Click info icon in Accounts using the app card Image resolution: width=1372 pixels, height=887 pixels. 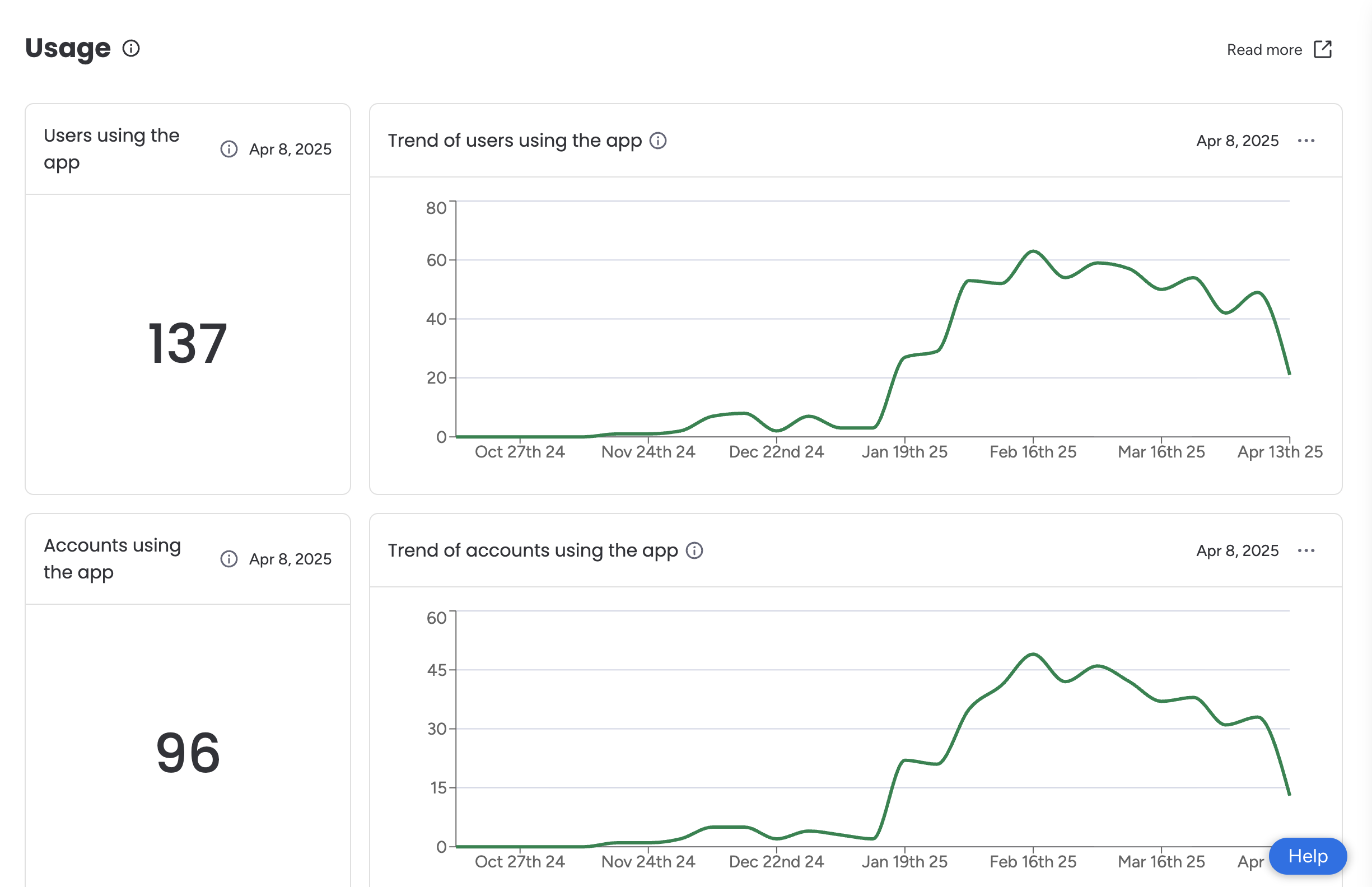point(228,559)
